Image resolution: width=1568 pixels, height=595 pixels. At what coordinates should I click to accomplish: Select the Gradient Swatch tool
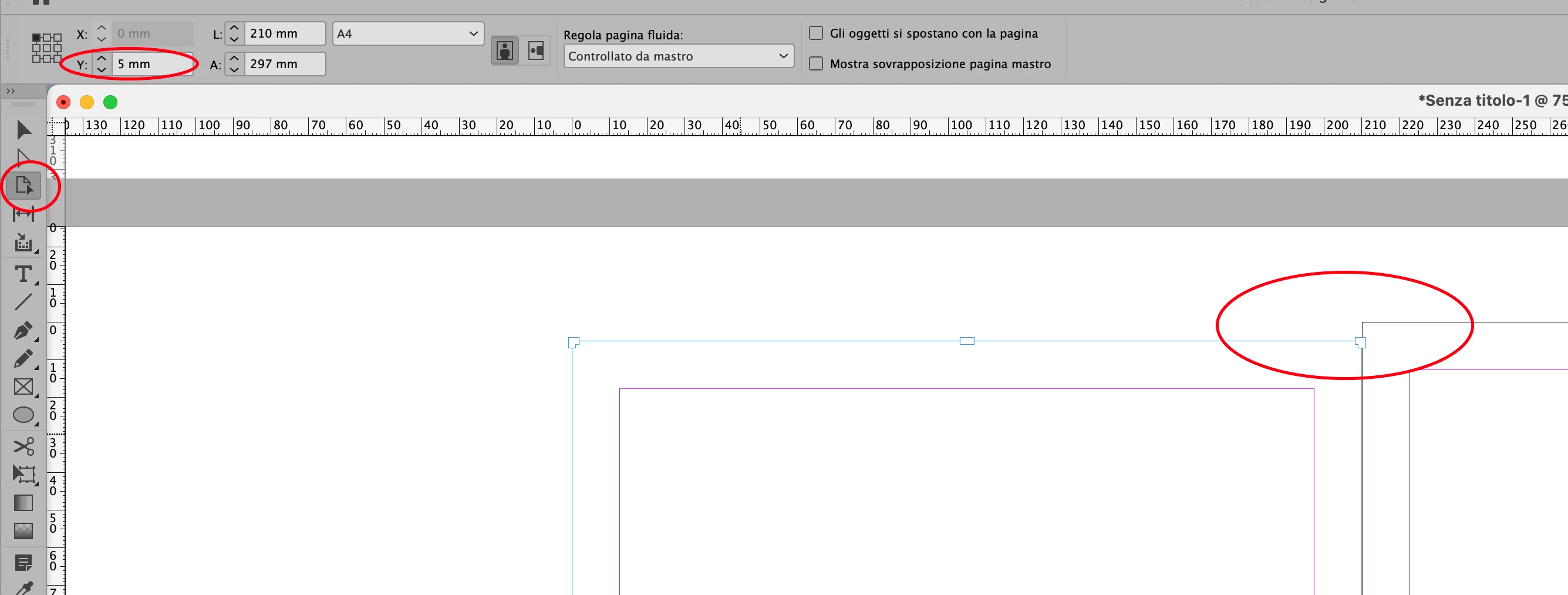pos(23,502)
